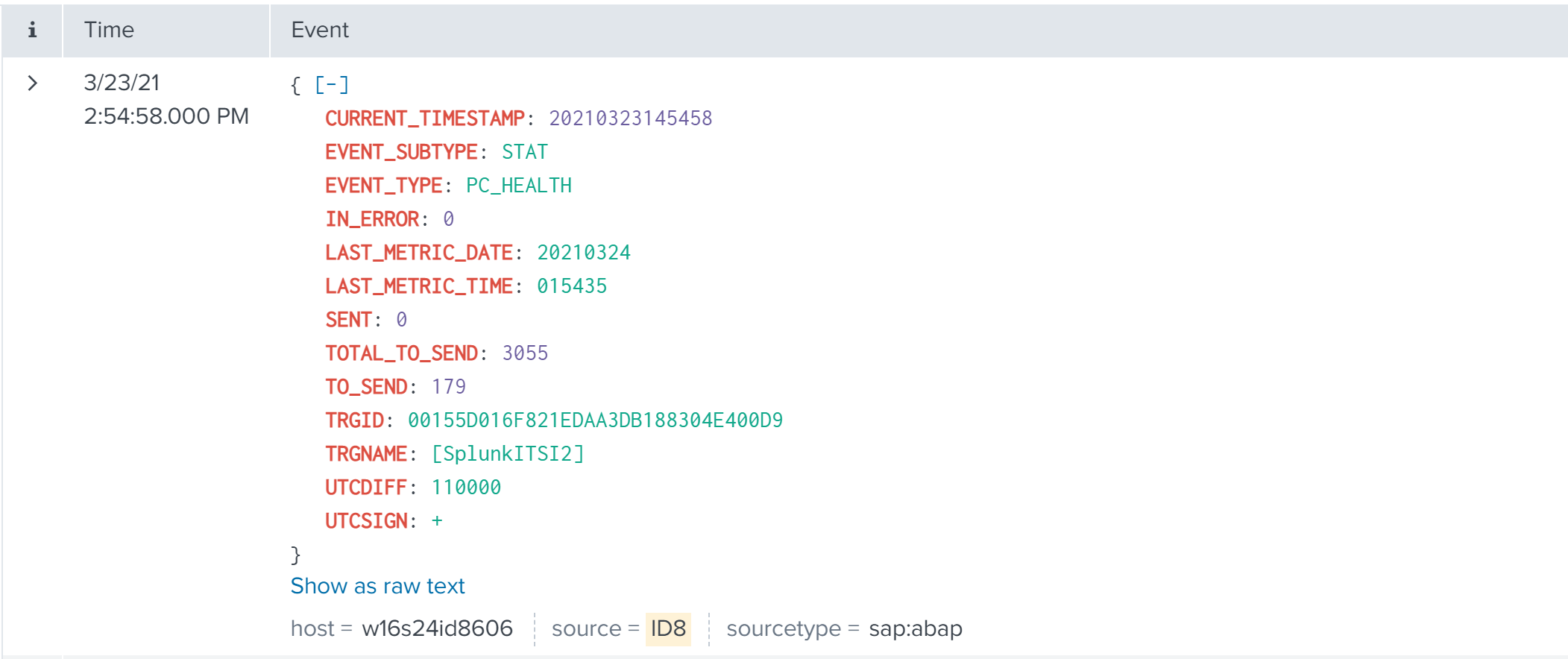Expand the event row chevron
Image resolution: width=1568 pixels, height=659 pixels.
point(32,83)
